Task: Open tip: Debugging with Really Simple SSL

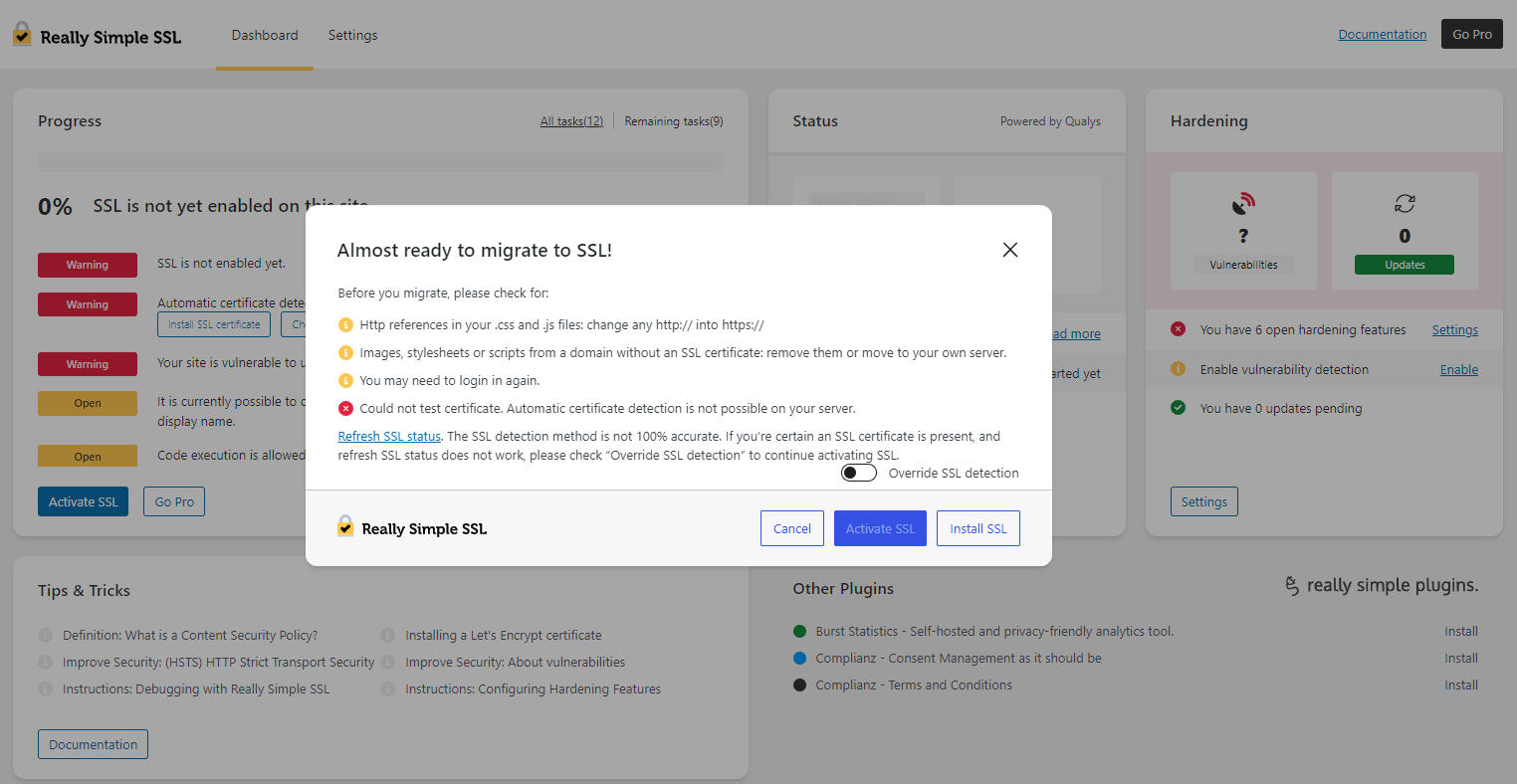Action: click(196, 688)
